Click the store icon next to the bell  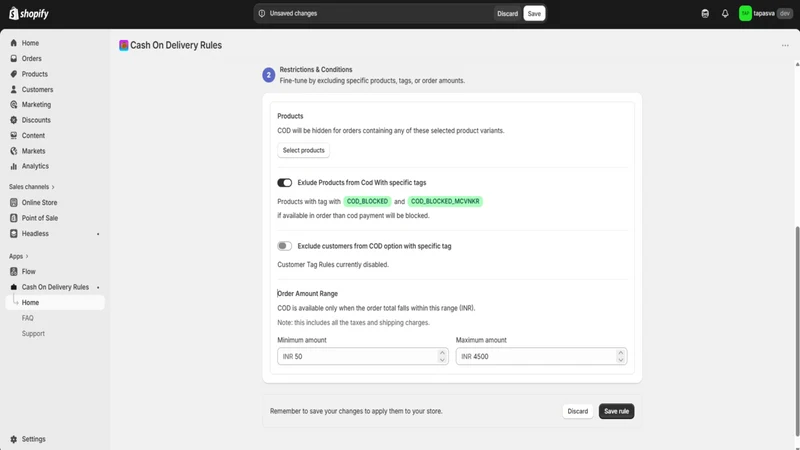pos(705,14)
